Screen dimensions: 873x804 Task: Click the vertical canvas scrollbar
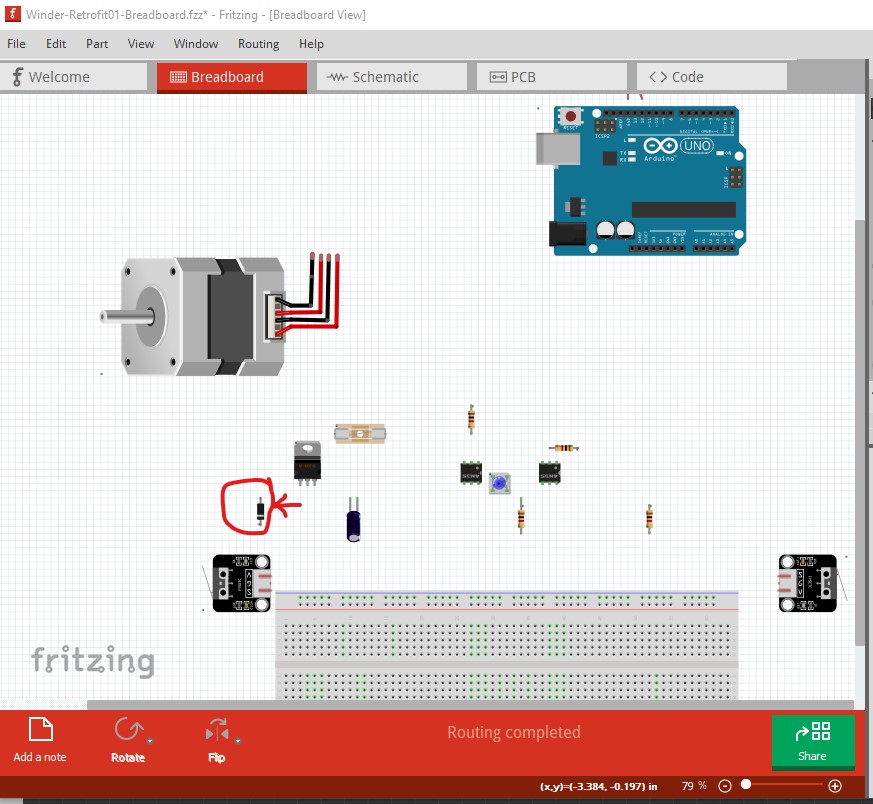click(x=861, y=432)
